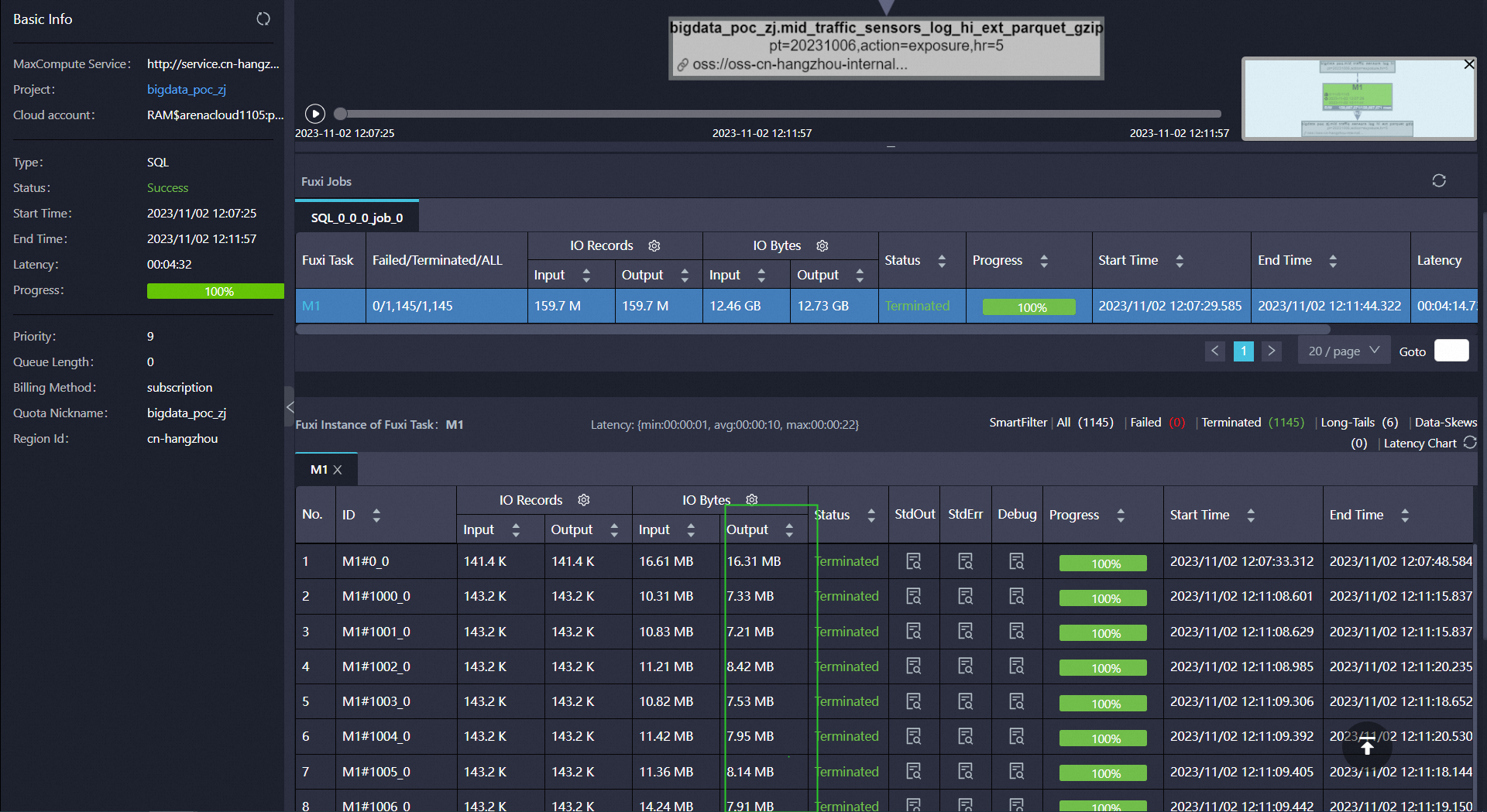The height and width of the screenshot is (812, 1487).
Task: Filter instances by Failed (0)
Action: (1157, 423)
